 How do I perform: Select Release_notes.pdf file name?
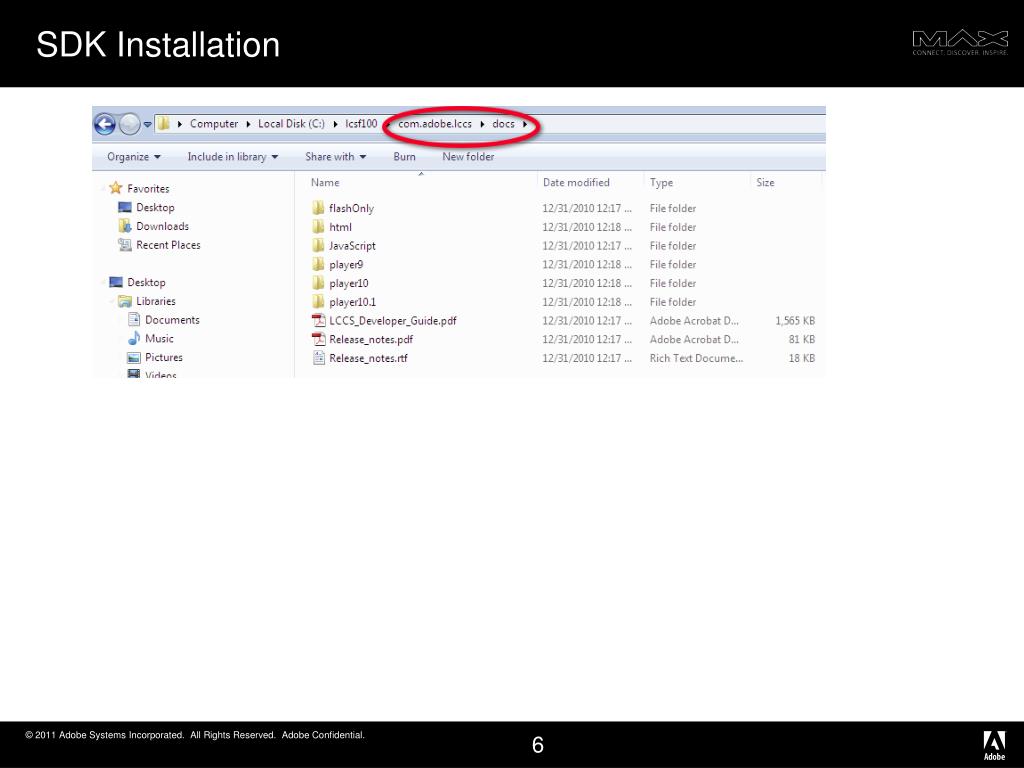pos(371,340)
